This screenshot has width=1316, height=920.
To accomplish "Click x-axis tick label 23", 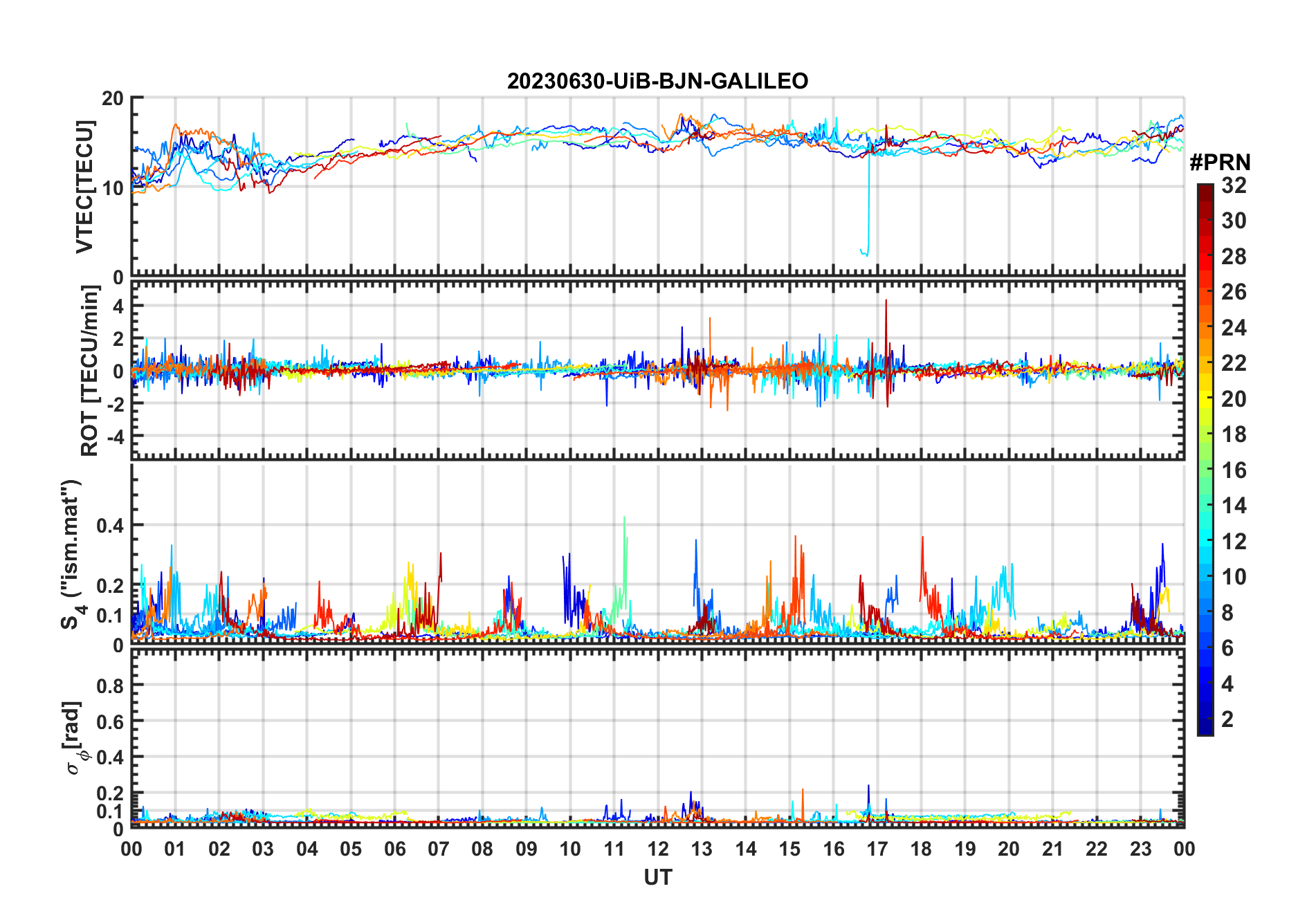I will tap(1140, 849).
